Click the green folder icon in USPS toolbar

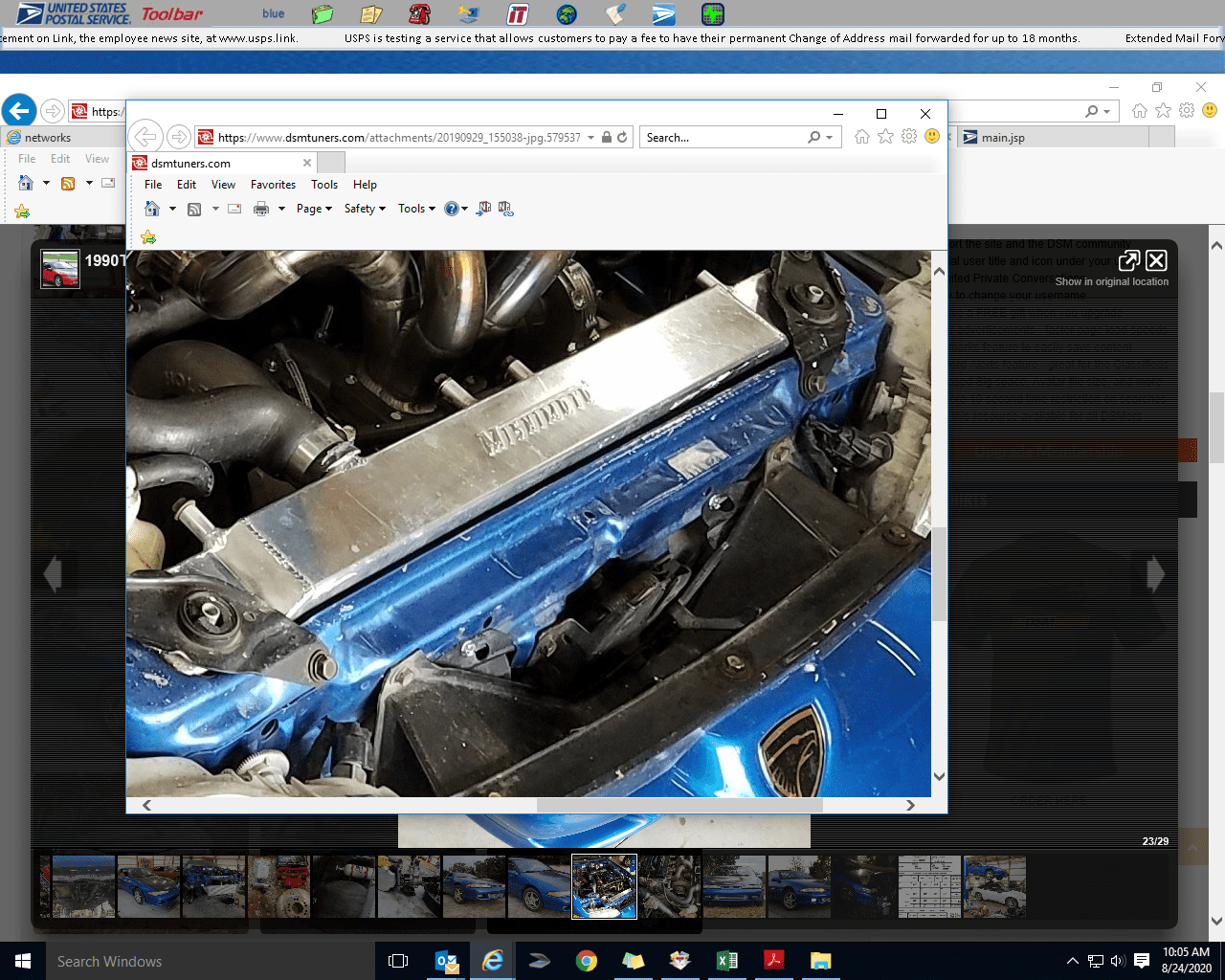pyautogui.click(x=323, y=14)
